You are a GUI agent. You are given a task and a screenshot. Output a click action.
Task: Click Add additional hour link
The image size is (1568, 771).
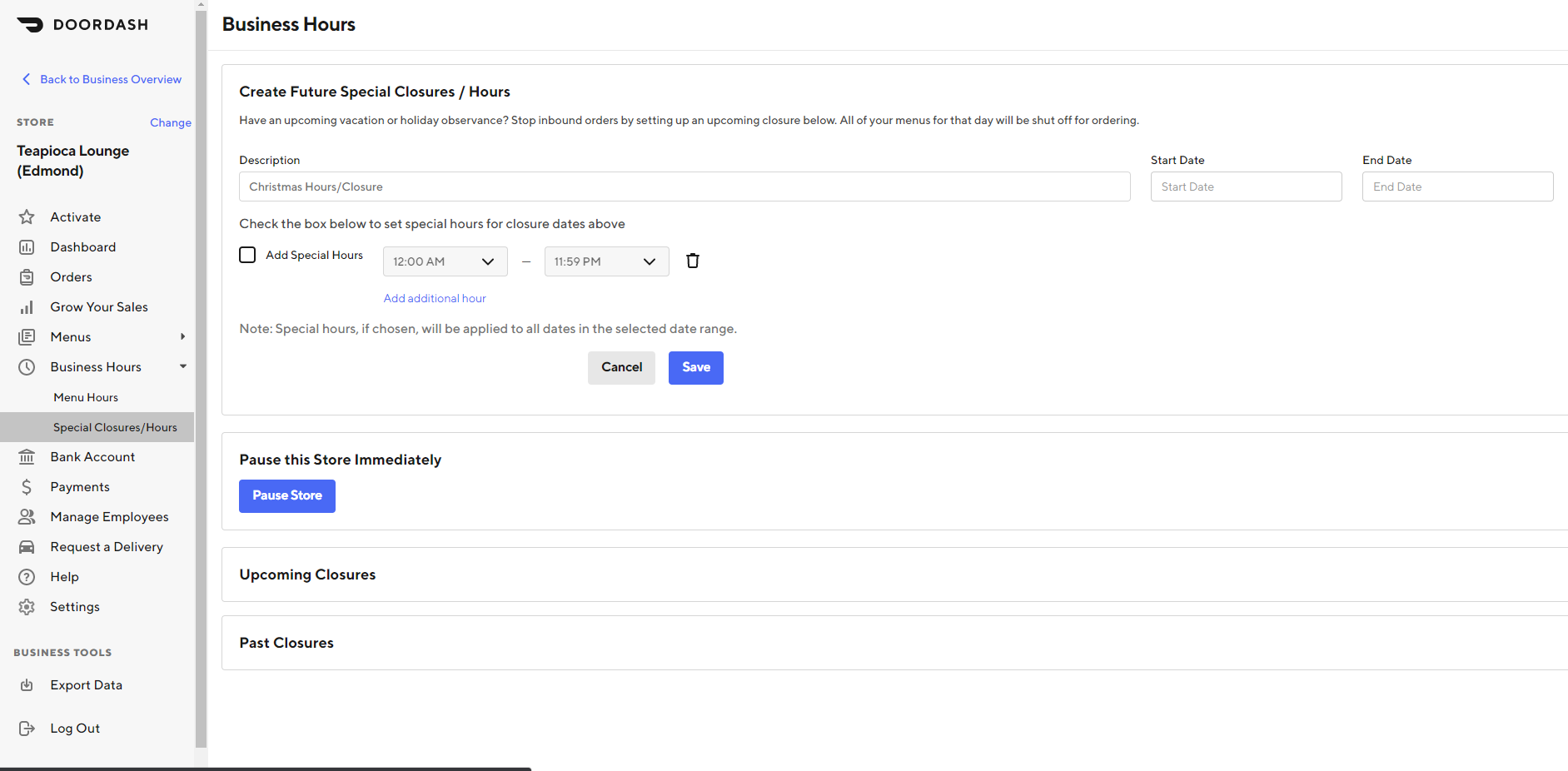[x=435, y=298]
